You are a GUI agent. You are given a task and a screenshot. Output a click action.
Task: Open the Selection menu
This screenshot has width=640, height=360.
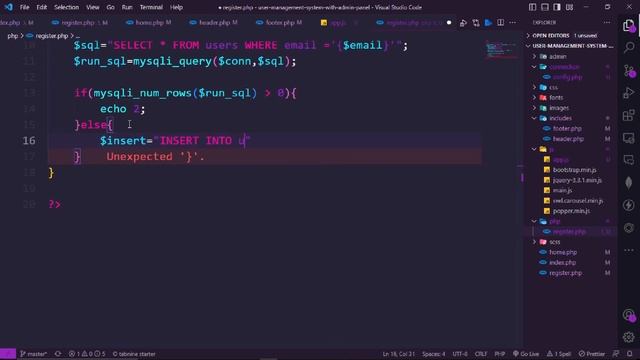[x=66, y=7]
